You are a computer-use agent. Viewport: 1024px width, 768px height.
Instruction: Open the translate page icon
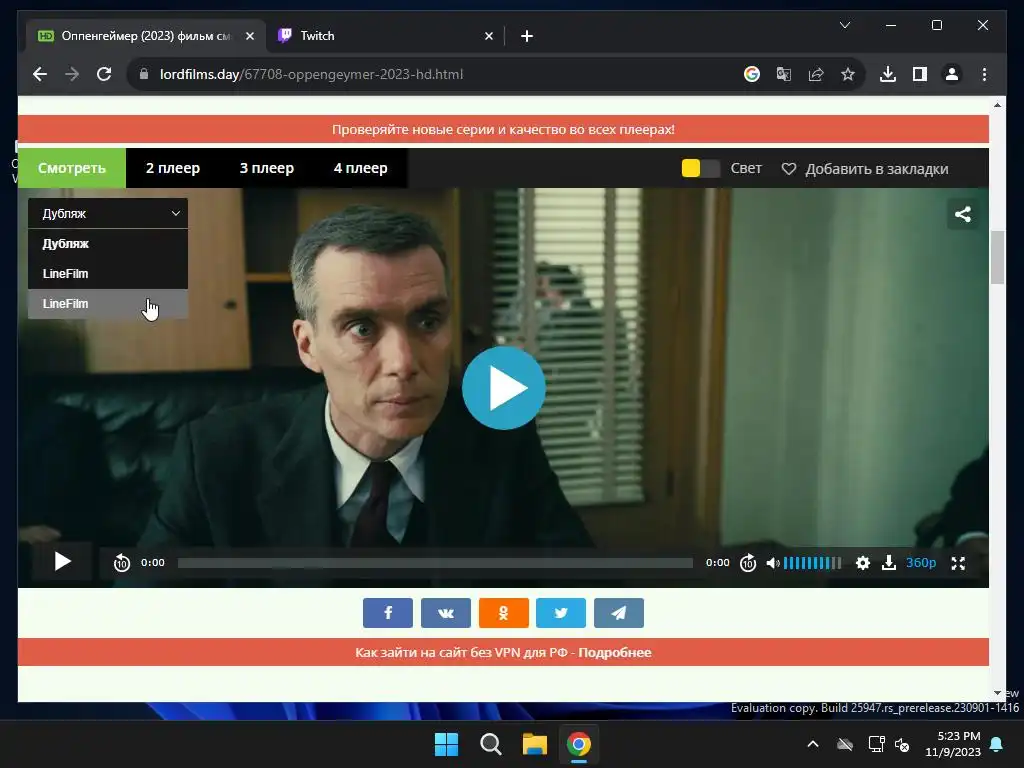pos(784,74)
